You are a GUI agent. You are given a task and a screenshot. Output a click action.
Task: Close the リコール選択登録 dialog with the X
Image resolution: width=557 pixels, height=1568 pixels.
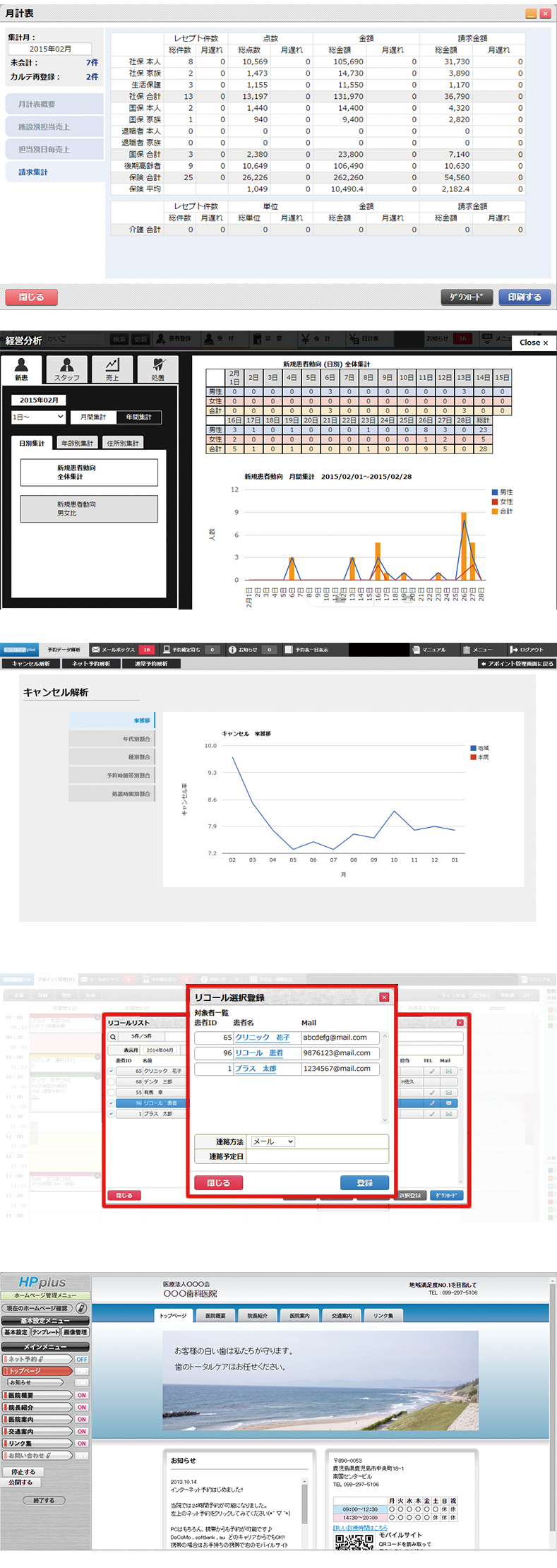point(384,997)
